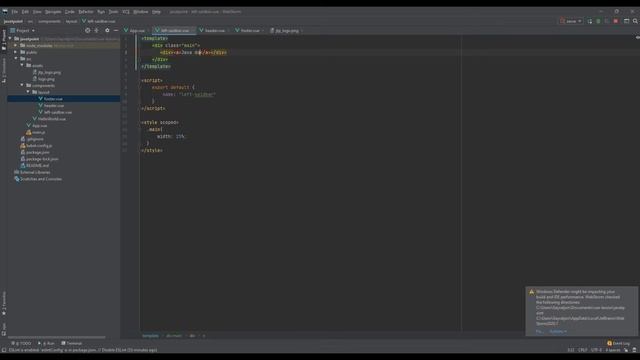The image size is (640, 360).
Task: Open the Structure tool window side tab
Action: tap(4, 70)
